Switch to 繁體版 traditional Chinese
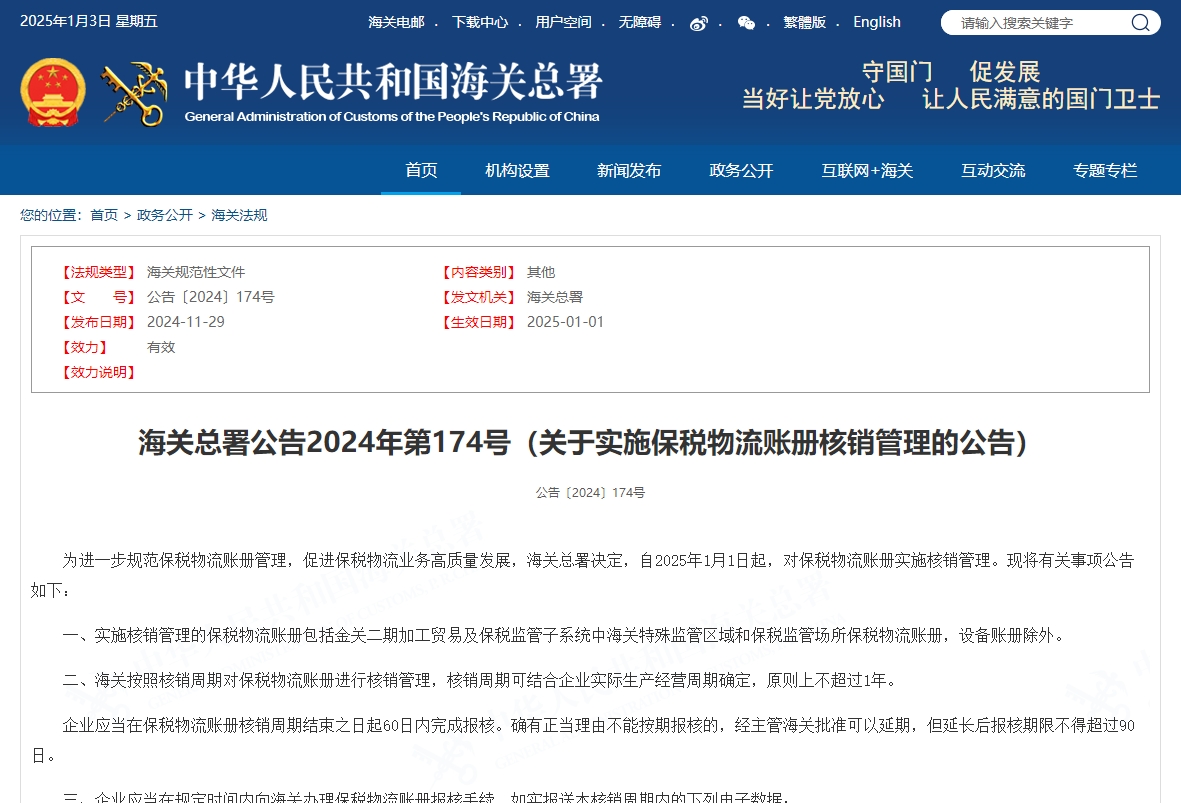Image resolution: width=1181 pixels, height=803 pixels. (x=804, y=22)
